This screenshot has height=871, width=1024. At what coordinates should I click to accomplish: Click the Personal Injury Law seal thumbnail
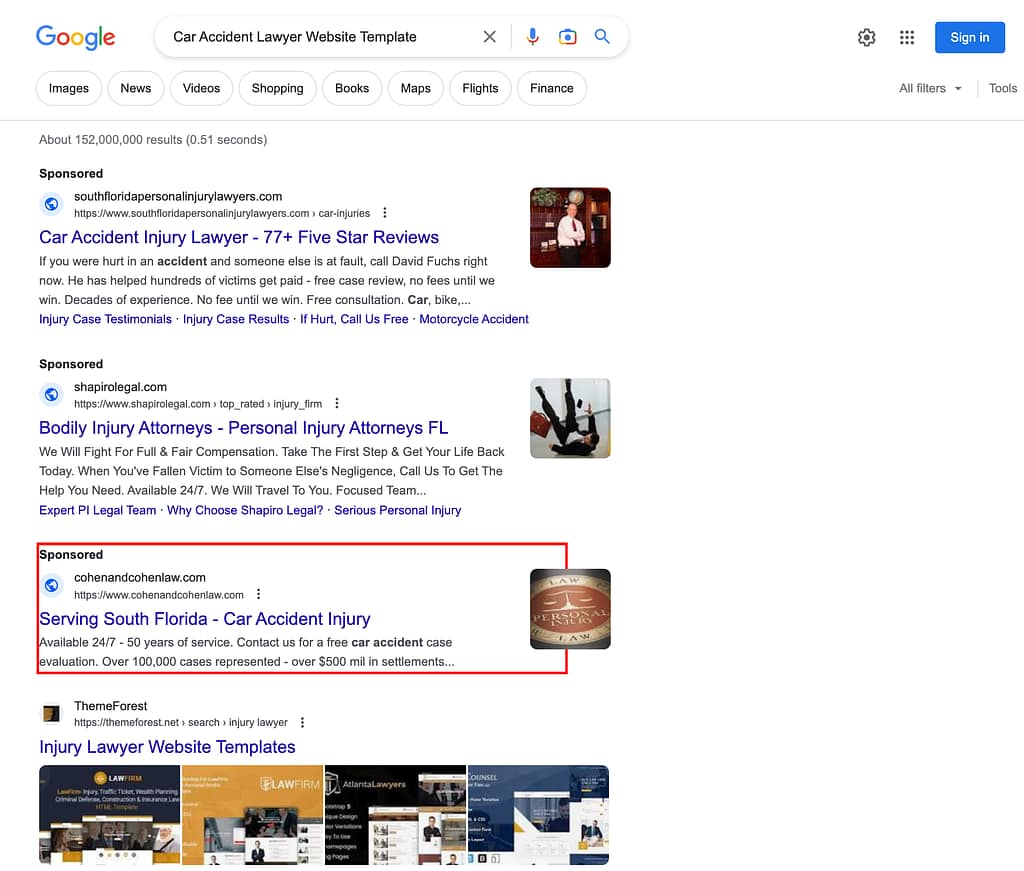(x=570, y=609)
